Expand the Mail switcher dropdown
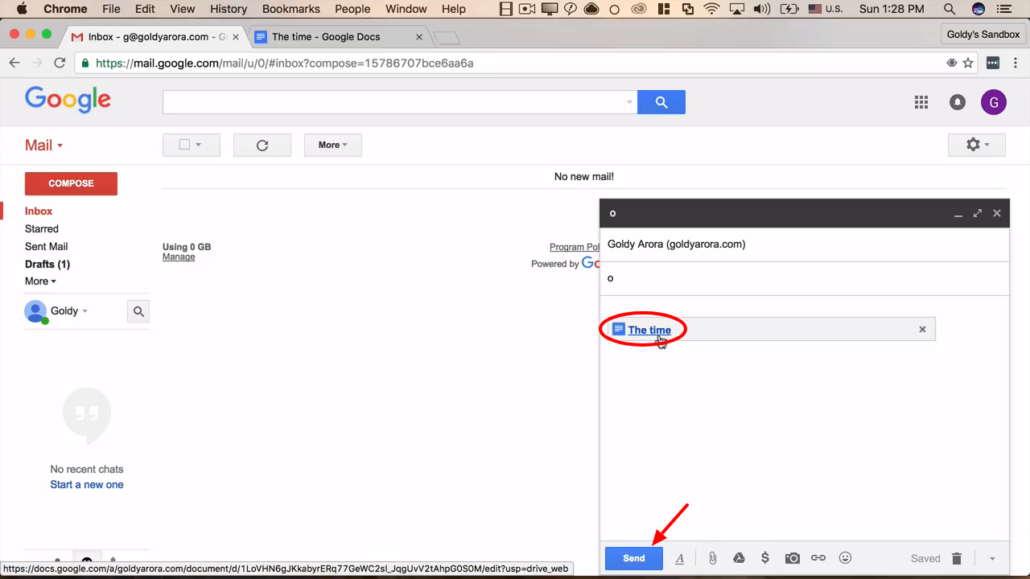 [44, 145]
